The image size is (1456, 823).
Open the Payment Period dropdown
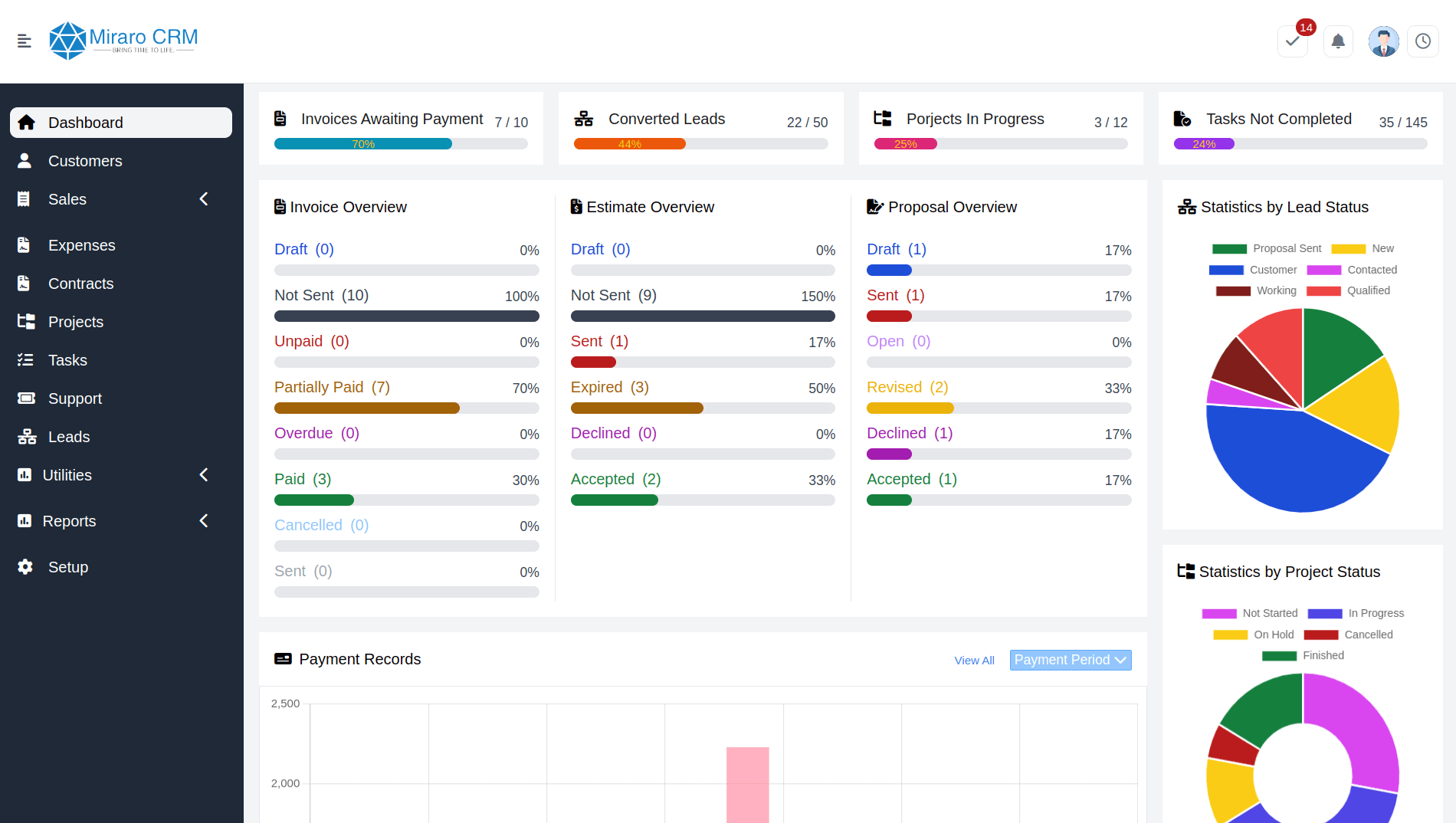(1071, 660)
